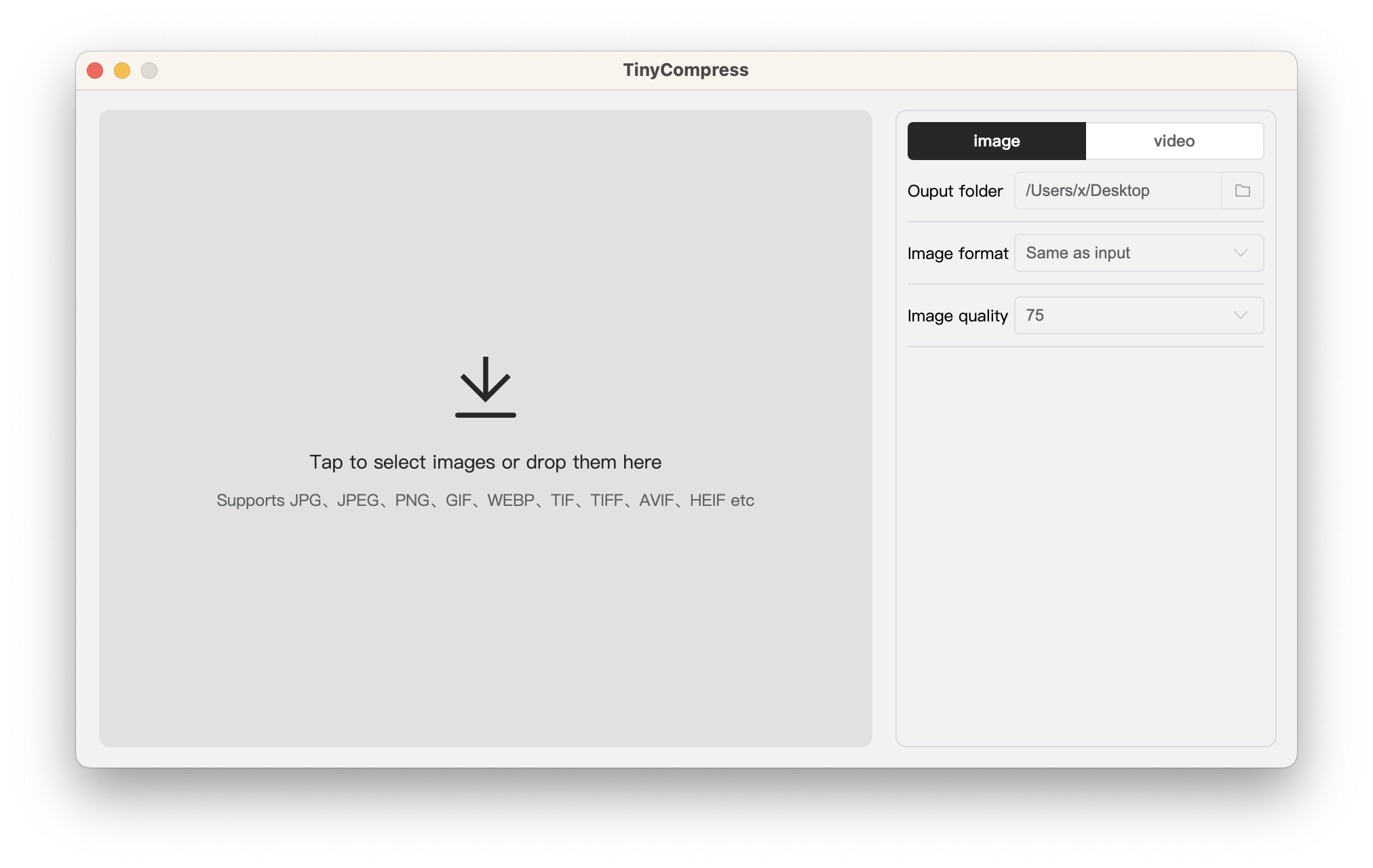Switch to the video mode
The width and height of the screenshot is (1373, 868).
click(1174, 140)
